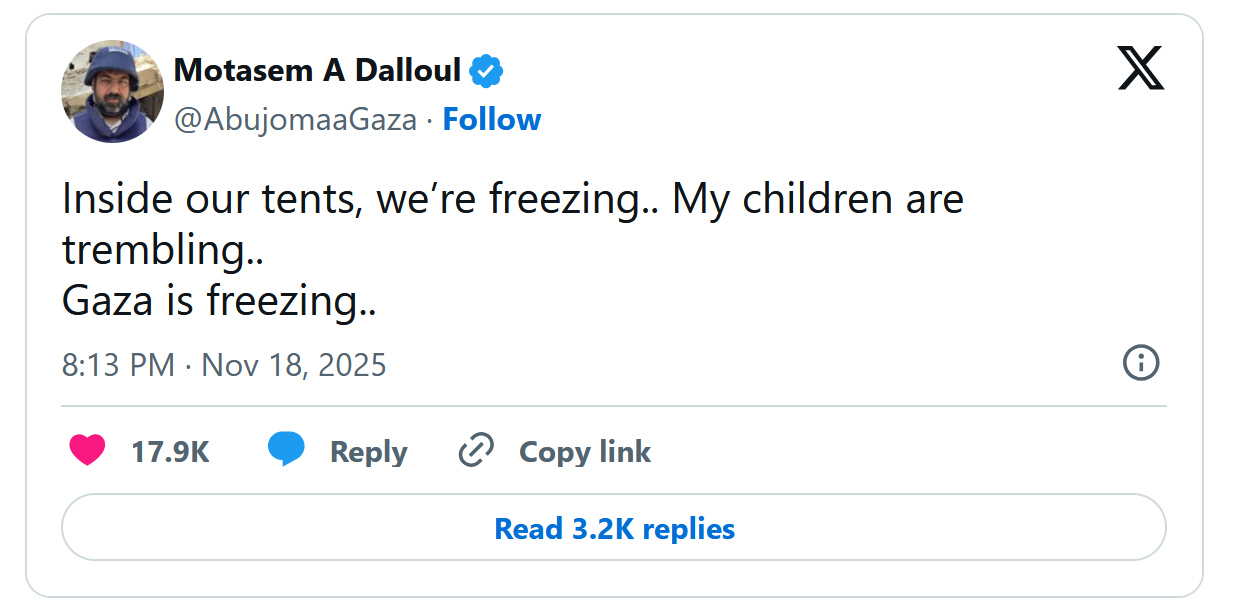Viewport: 1233px width, 614px height.
Task: Click the word 'trembling..' in the tweet
Action: 162,250
